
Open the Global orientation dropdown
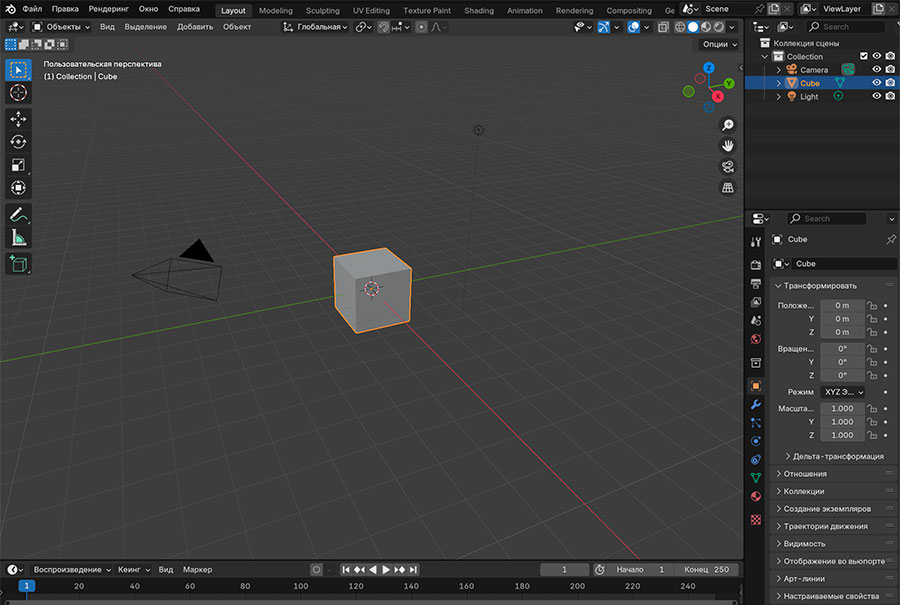point(316,27)
